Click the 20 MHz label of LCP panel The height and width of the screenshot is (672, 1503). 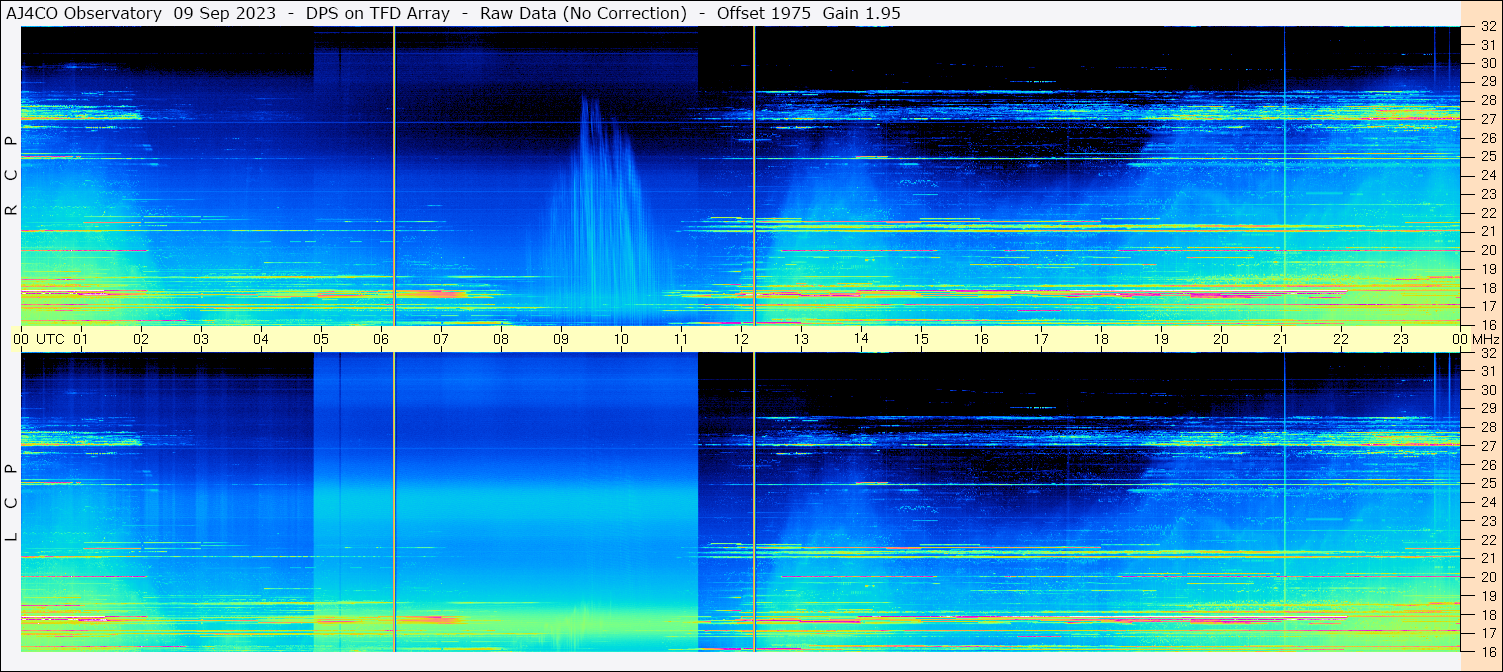[x=1486, y=577]
